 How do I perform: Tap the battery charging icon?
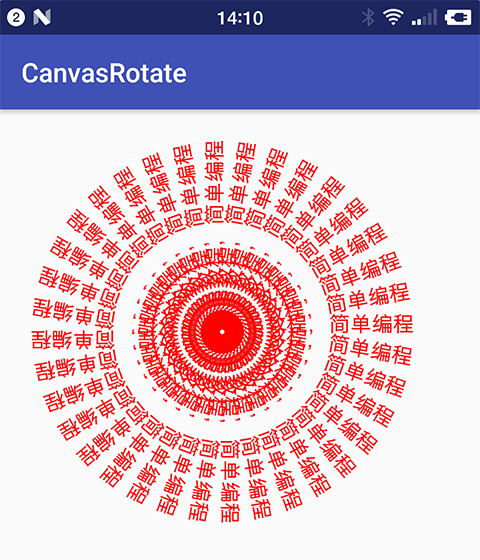click(458, 17)
